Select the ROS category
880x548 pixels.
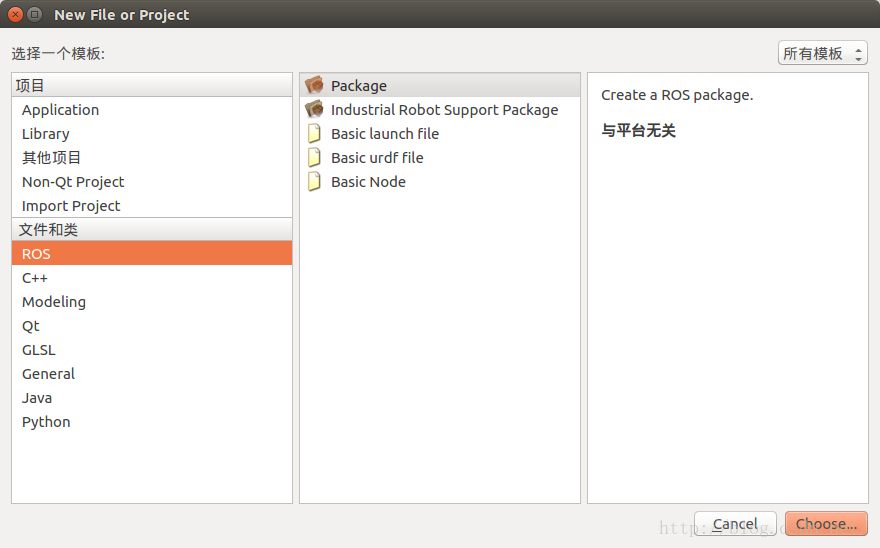click(152, 254)
